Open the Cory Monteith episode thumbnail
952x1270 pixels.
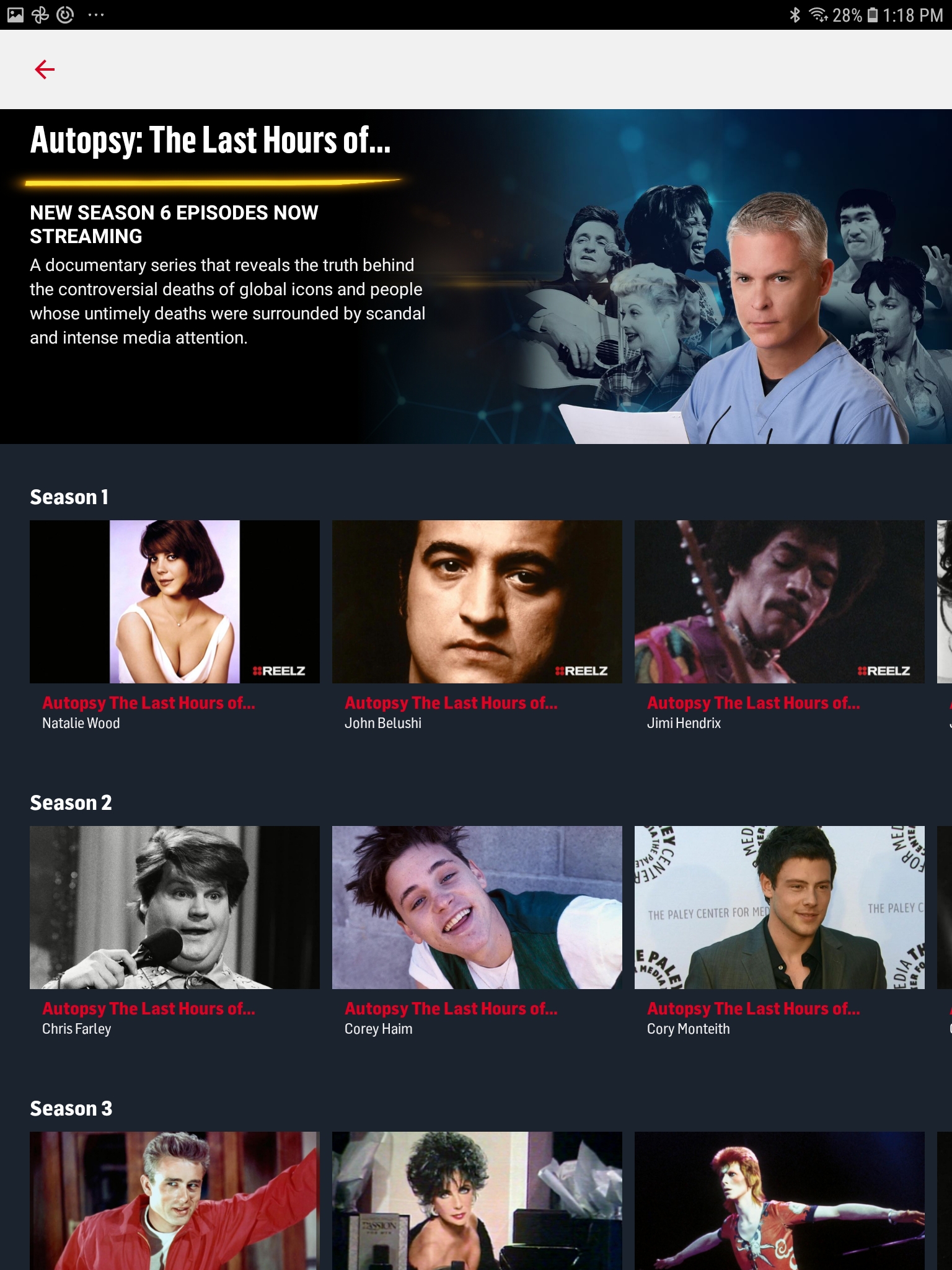point(780,907)
